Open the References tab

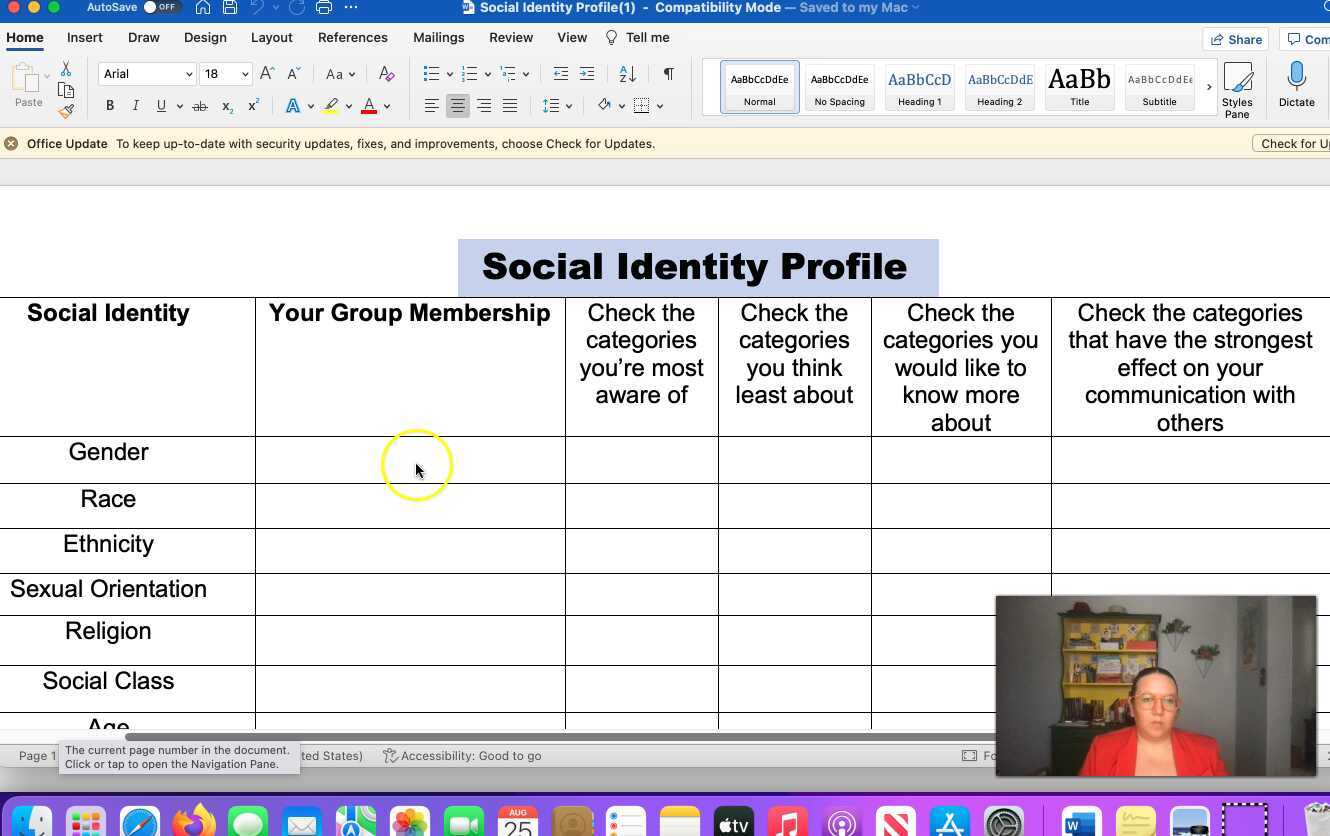click(352, 37)
